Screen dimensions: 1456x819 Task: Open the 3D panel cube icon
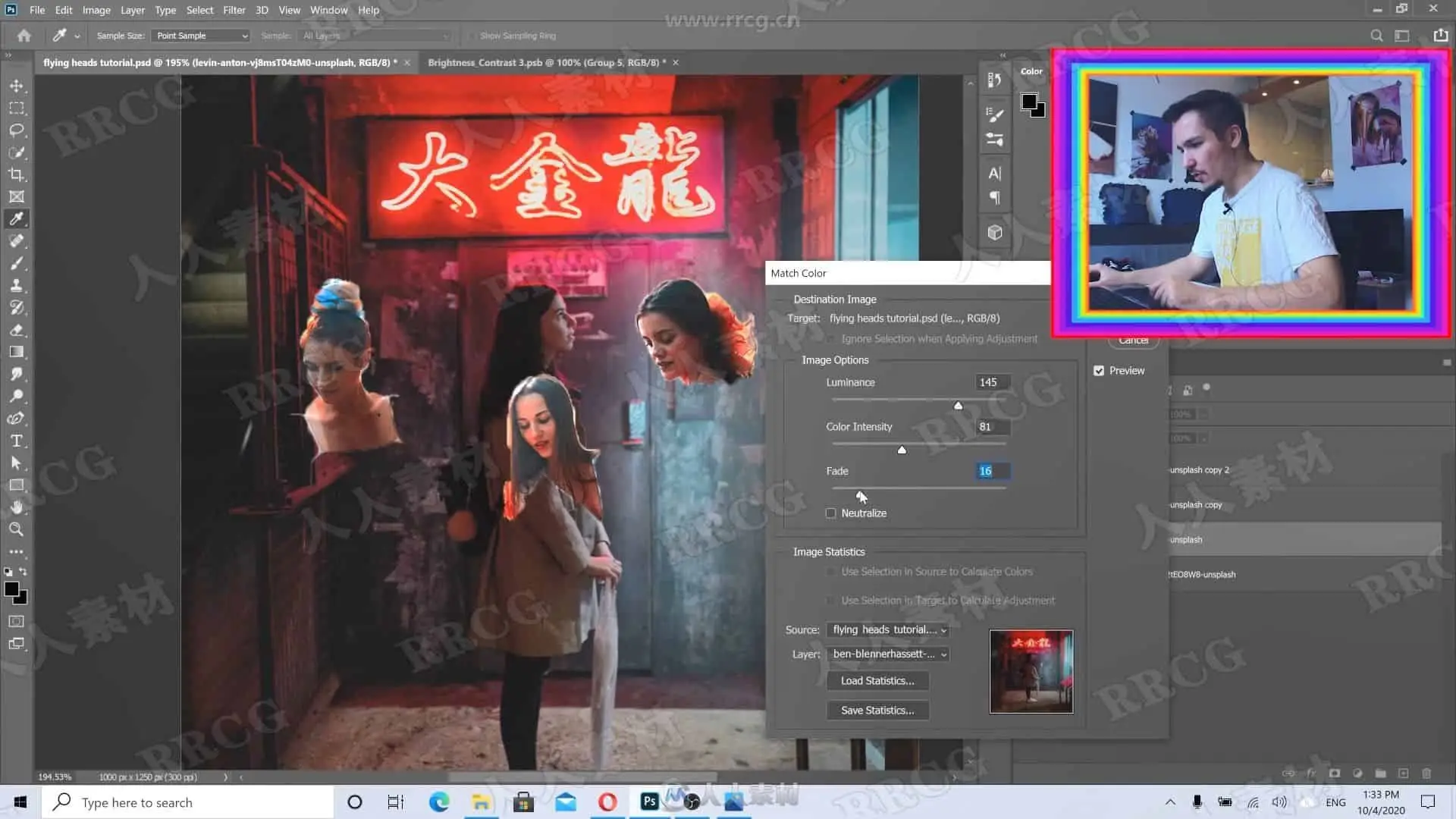[x=995, y=233]
